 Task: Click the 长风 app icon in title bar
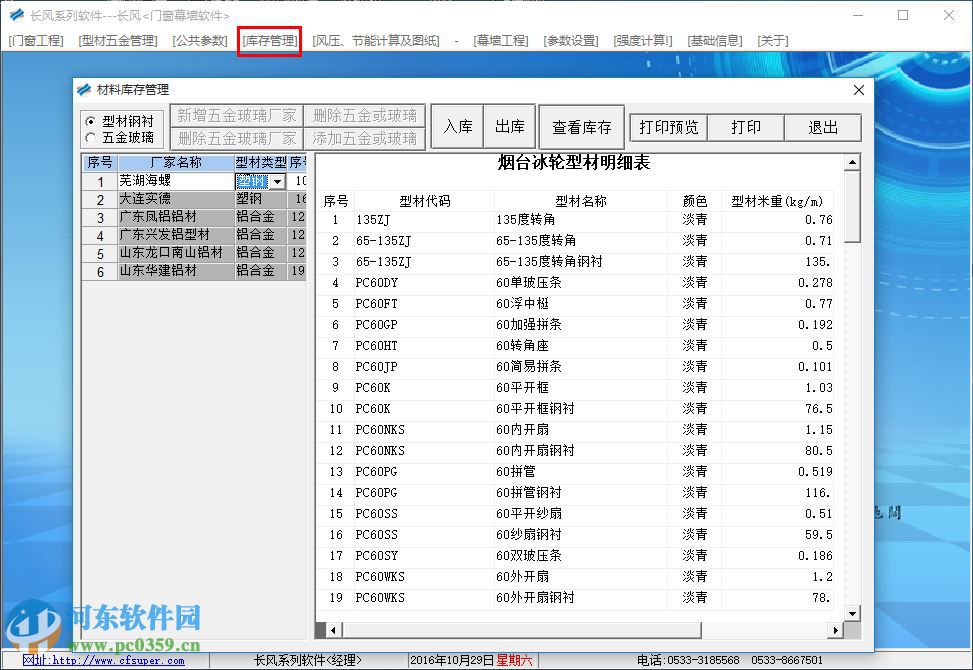point(16,15)
